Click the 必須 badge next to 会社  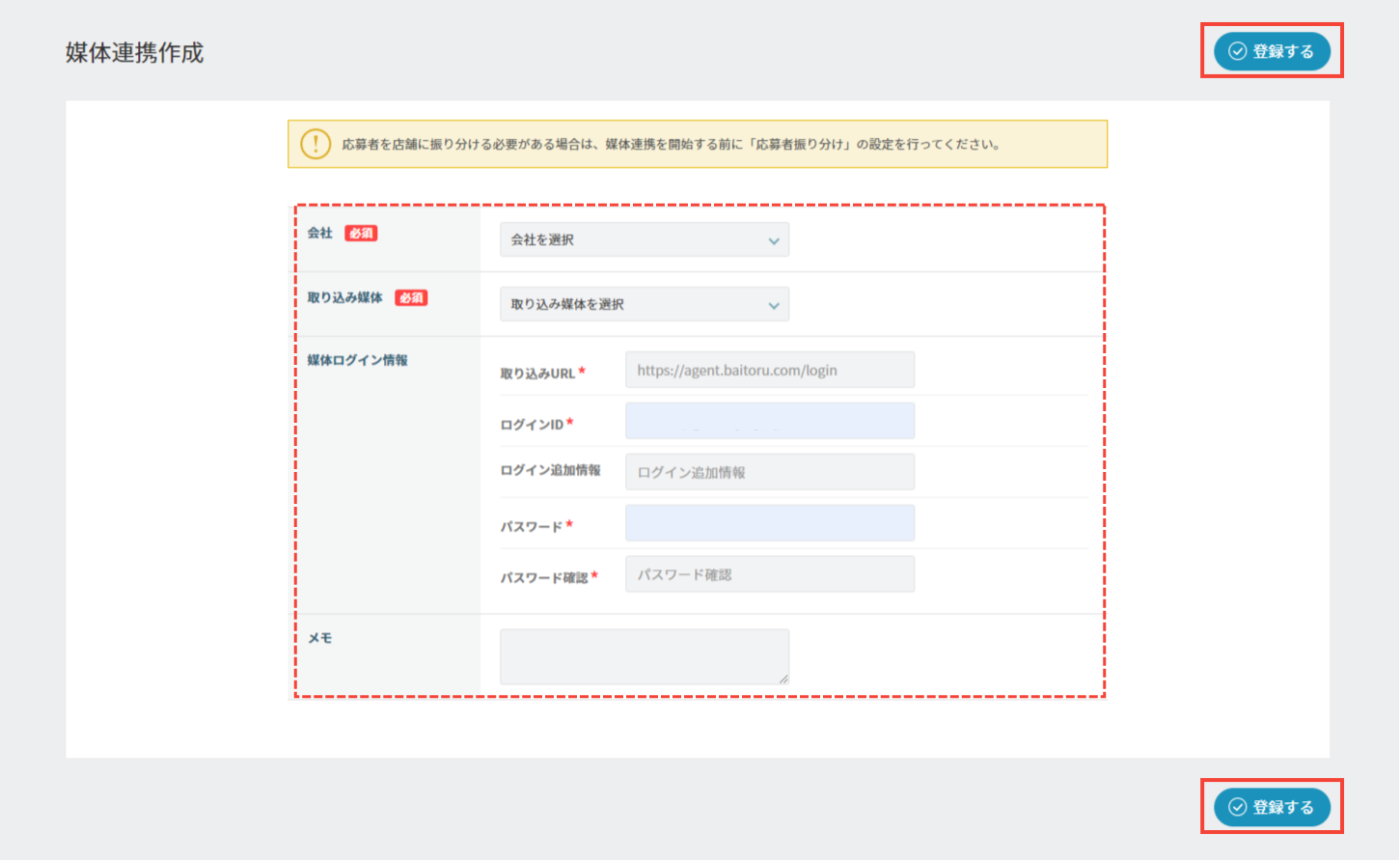tap(362, 234)
